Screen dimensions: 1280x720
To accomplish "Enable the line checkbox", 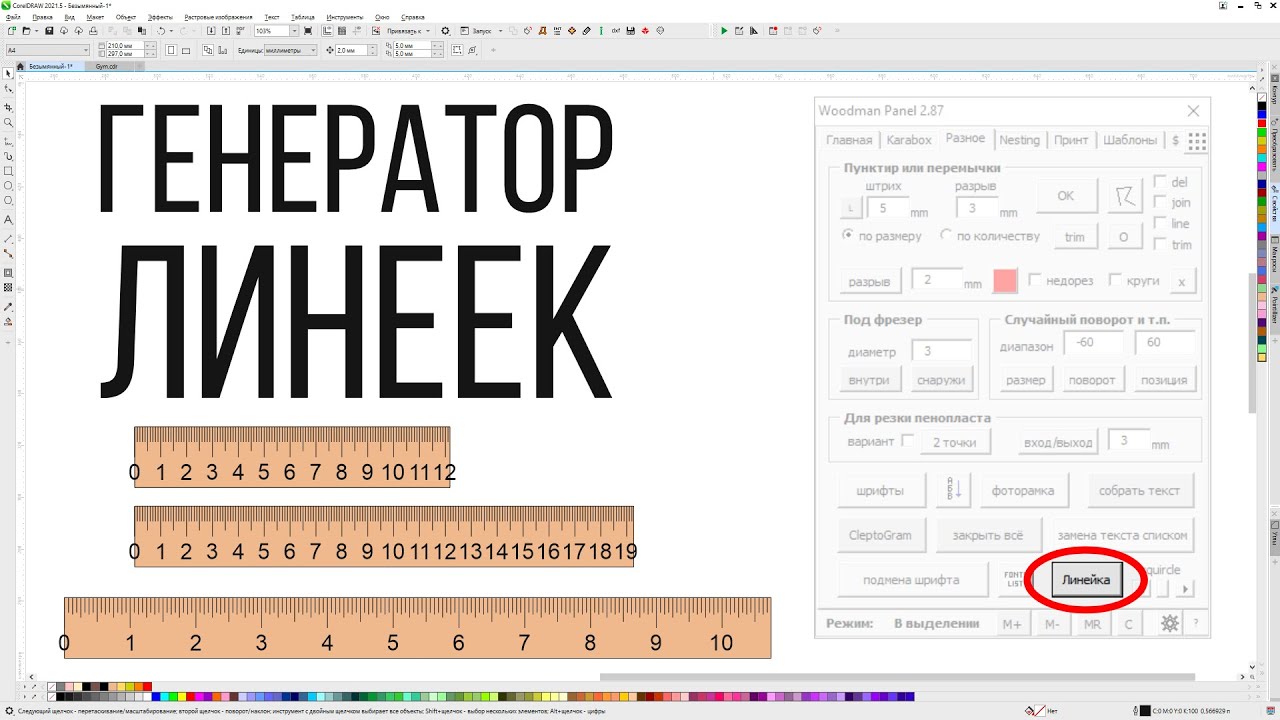I will pyautogui.click(x=1160, y=223).
